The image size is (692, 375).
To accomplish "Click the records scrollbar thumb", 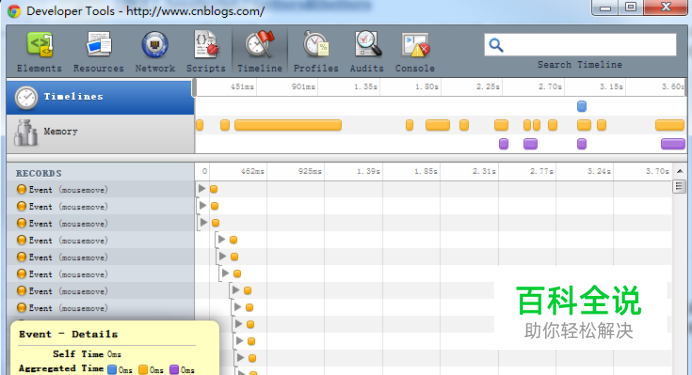I will pos(679,186).
